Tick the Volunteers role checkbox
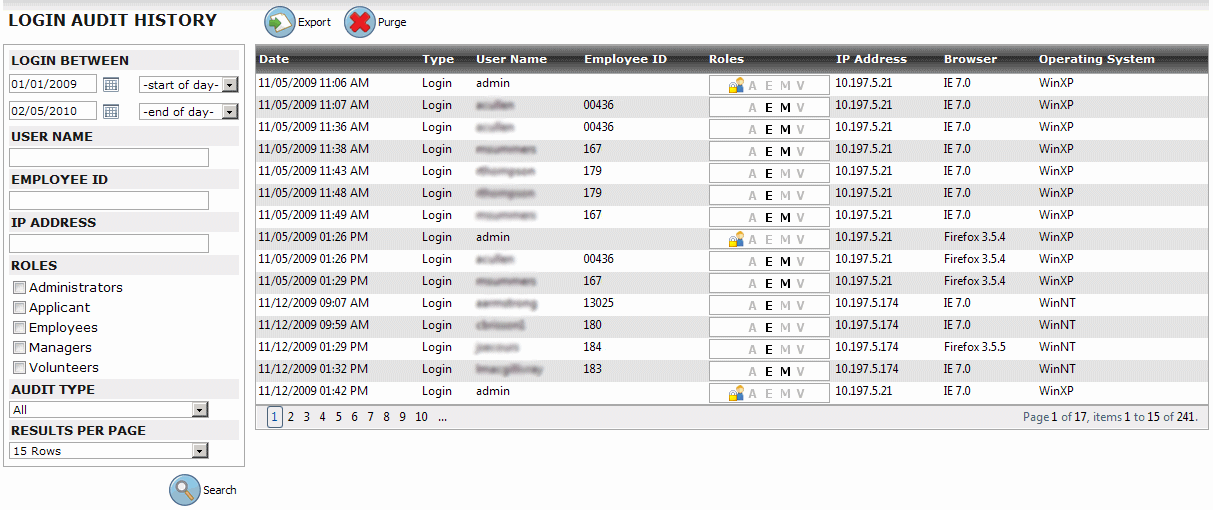Viewport: 1213px width, 510px height. pyautogui.click(x=19, y=368)
